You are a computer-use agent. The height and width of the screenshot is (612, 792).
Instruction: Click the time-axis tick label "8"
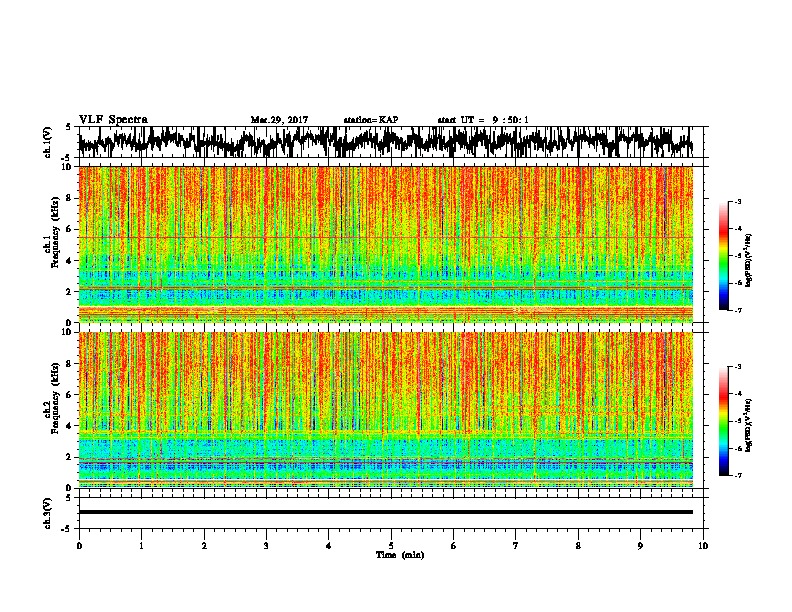[x=578, y=546]
